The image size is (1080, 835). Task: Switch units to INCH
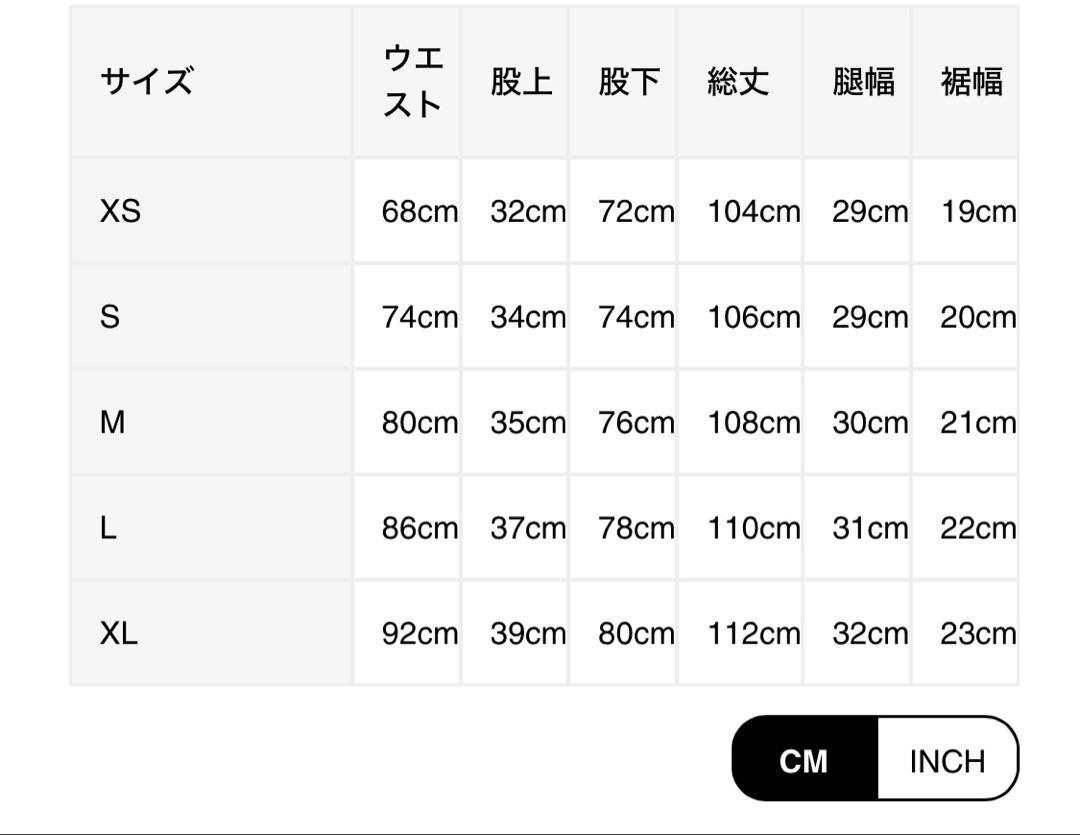(x=947, y=759)
